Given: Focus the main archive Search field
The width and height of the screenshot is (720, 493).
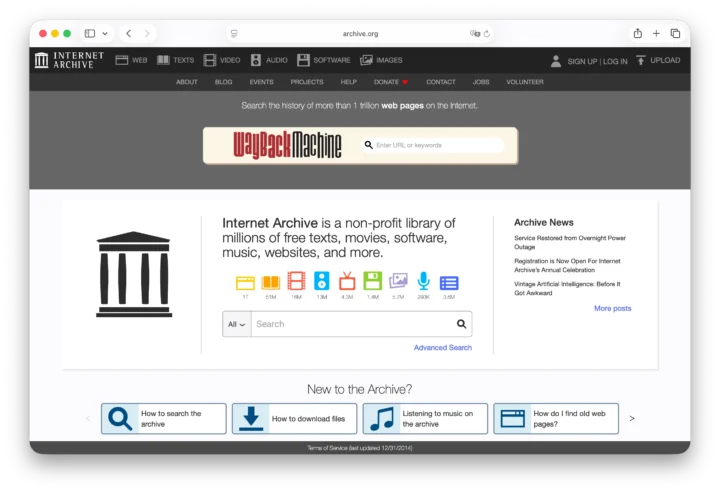Looking at the screenshot, I should coord(351,324).
